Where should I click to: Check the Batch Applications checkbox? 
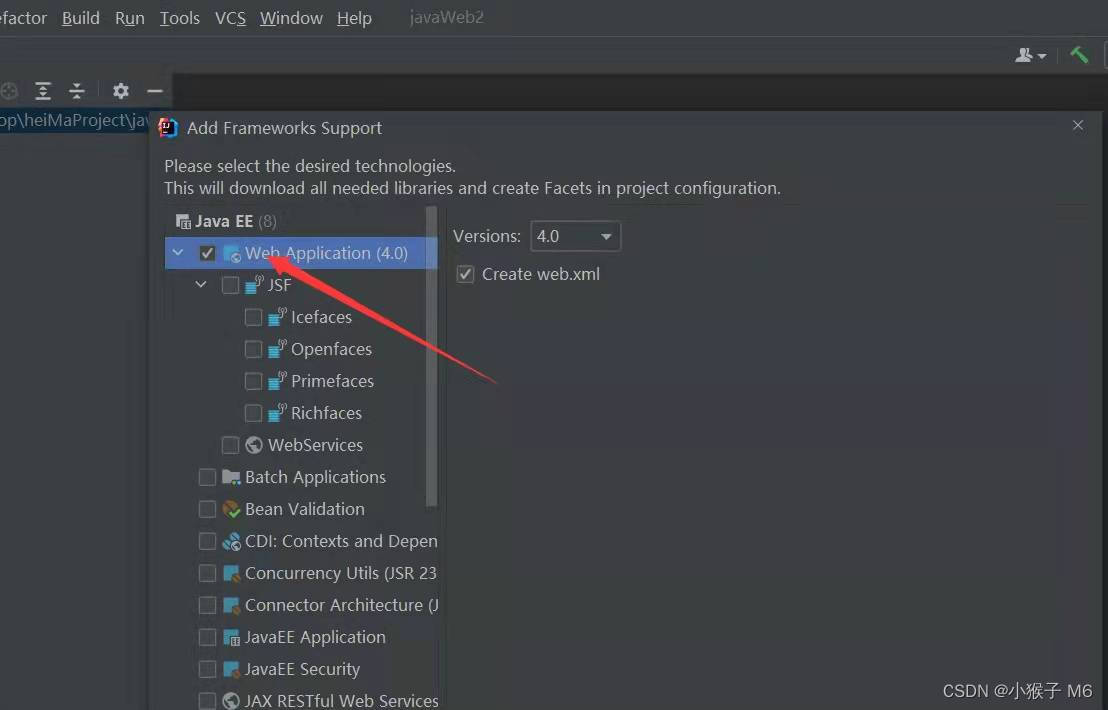[207, 478]
